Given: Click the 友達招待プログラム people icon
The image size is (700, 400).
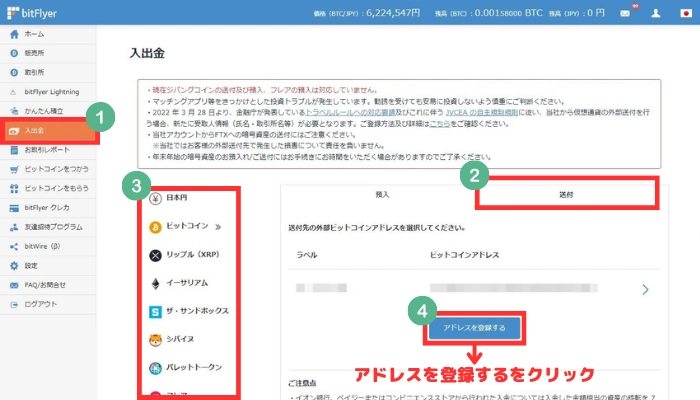Looking at the screenshot, I should (x=14, y=227).
